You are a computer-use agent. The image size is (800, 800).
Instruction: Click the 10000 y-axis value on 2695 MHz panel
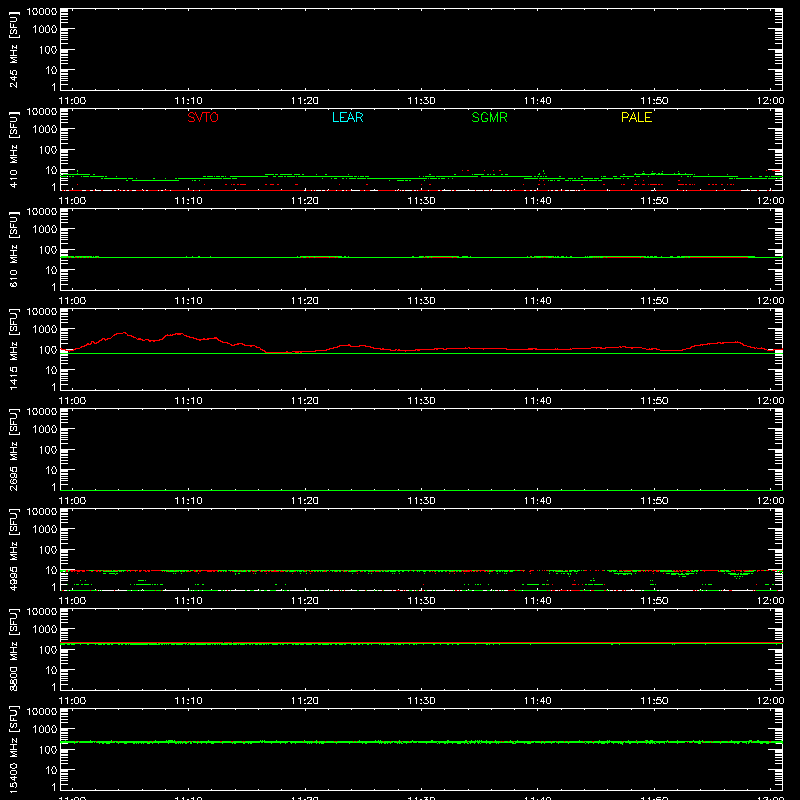click(42, 412)
